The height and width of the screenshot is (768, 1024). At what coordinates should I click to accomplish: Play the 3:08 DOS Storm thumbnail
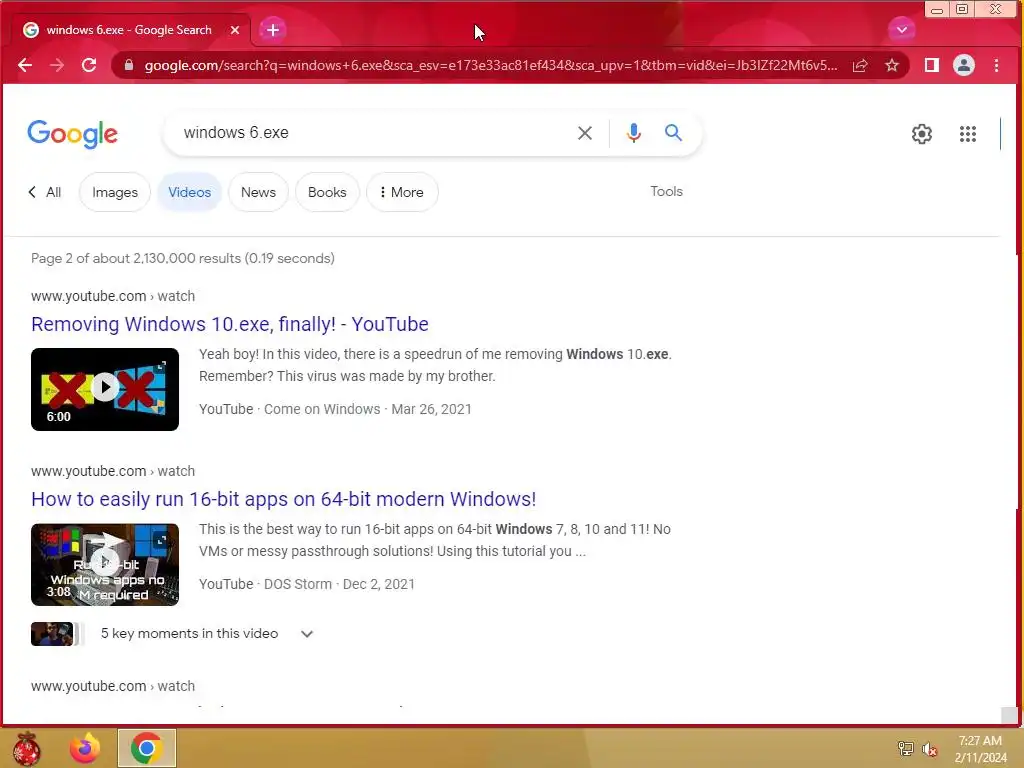(104, 564)
